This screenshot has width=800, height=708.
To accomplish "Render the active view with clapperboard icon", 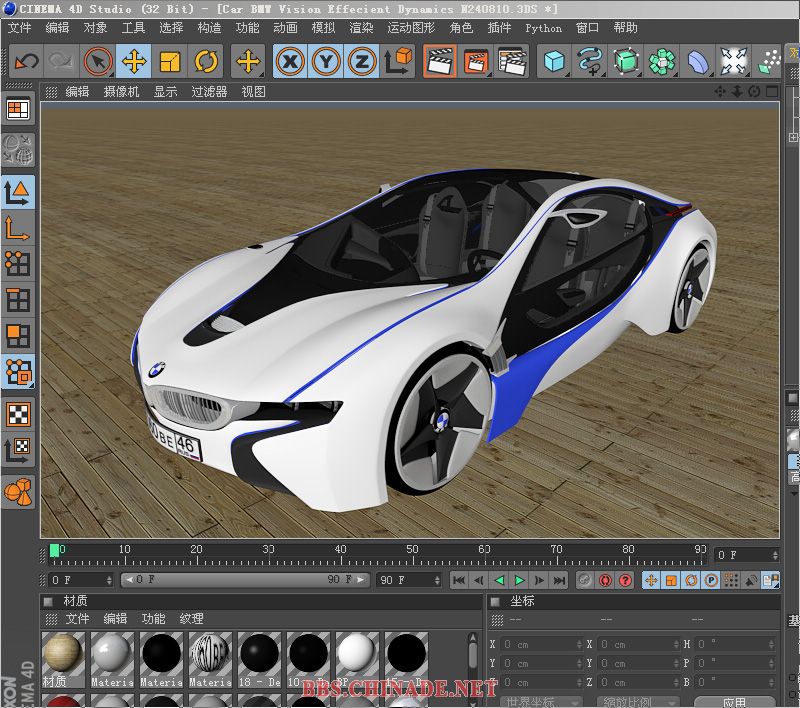I will 440,62.
